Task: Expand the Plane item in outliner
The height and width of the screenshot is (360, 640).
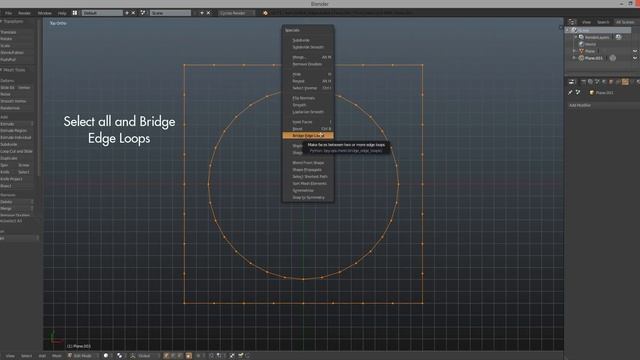Action: tap(574, 51)
